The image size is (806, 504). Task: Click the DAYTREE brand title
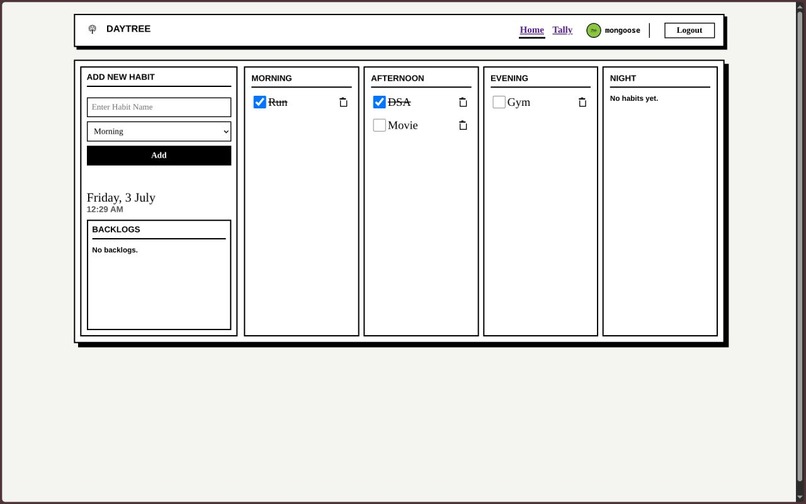[x=129, y=29]
